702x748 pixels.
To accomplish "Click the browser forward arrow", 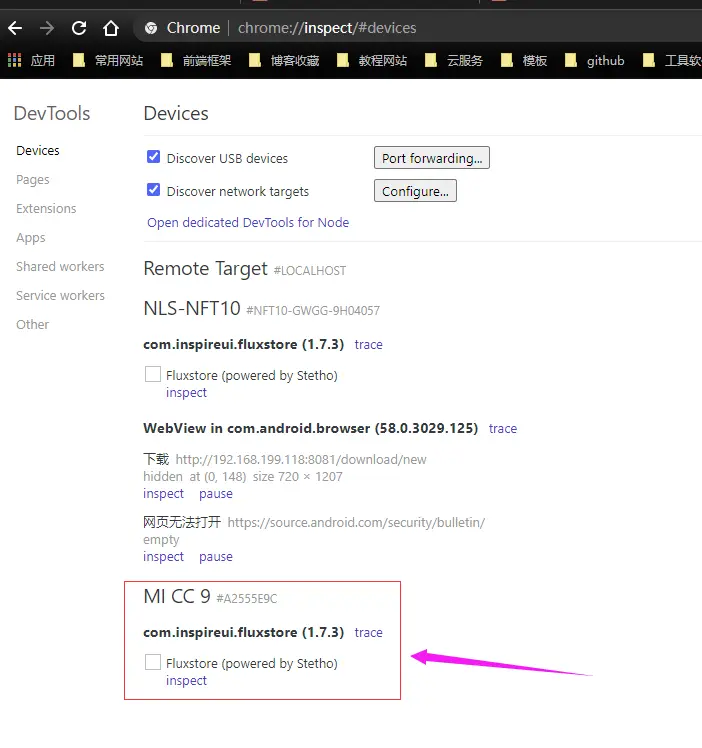I will pos(47,28).
